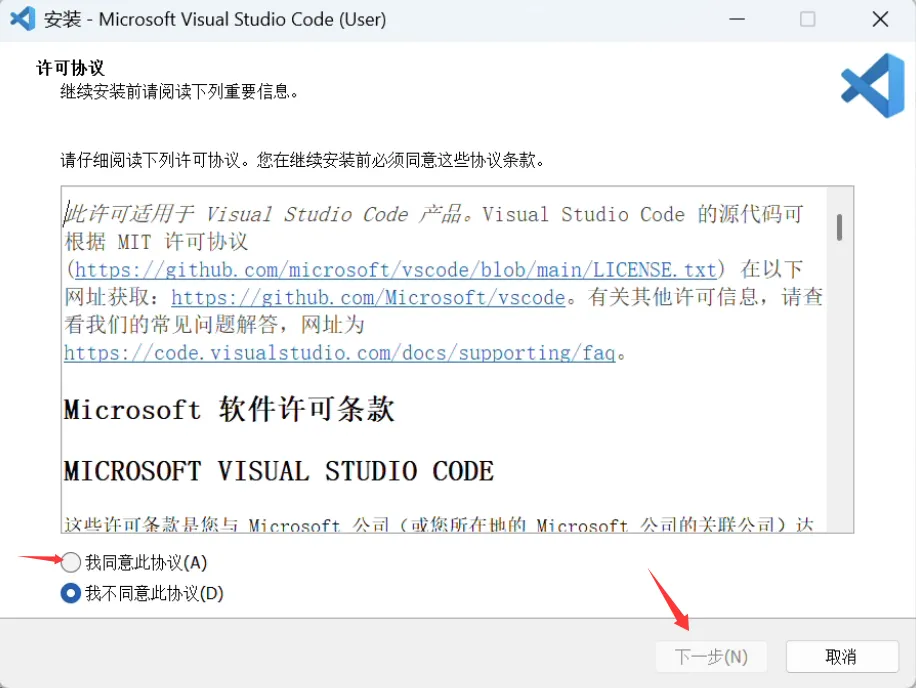
Task: Click the 取消 button
Action: point(841,656)
